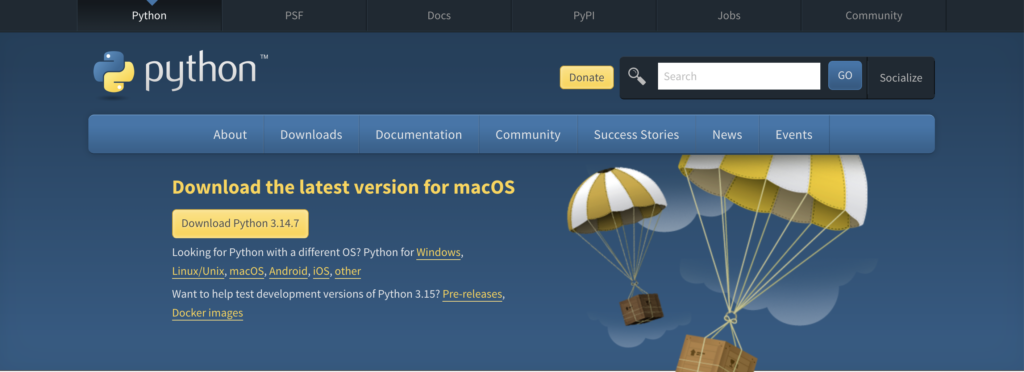Screen dimensions: 1024x372
Task: Follow the iOS link
Action: [321, 271]
